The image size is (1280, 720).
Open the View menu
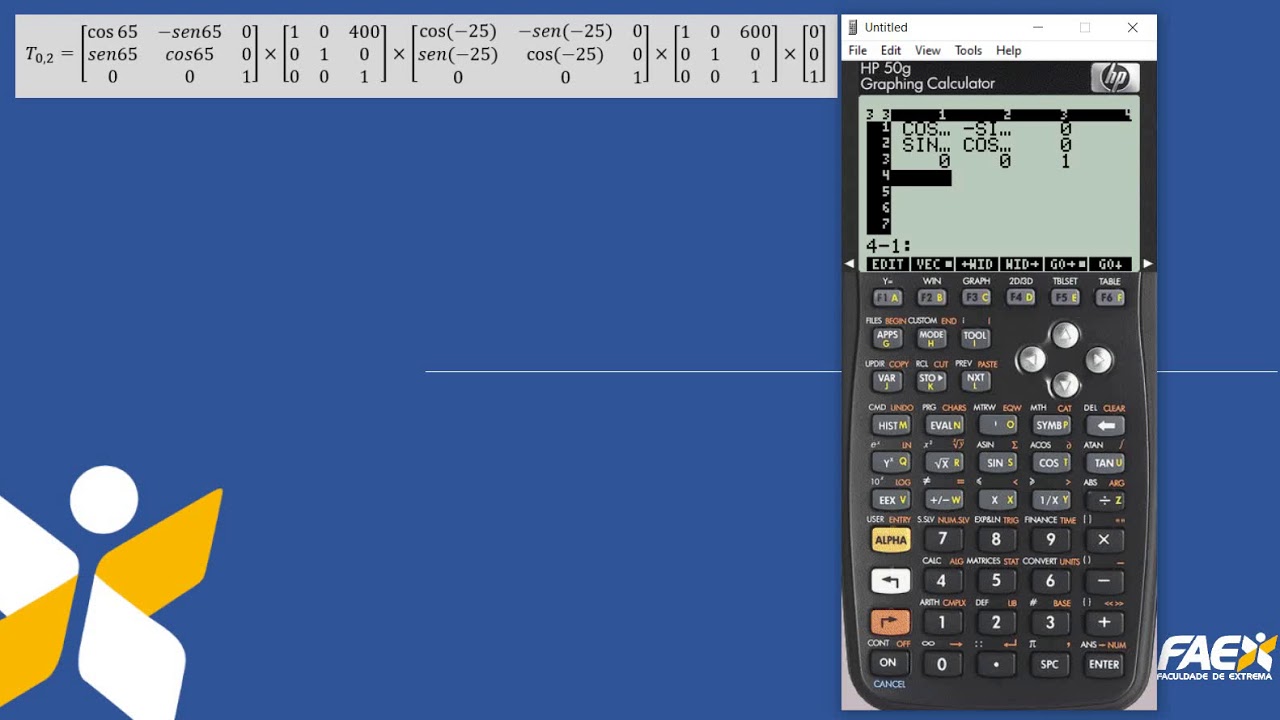tap(927, 50)
